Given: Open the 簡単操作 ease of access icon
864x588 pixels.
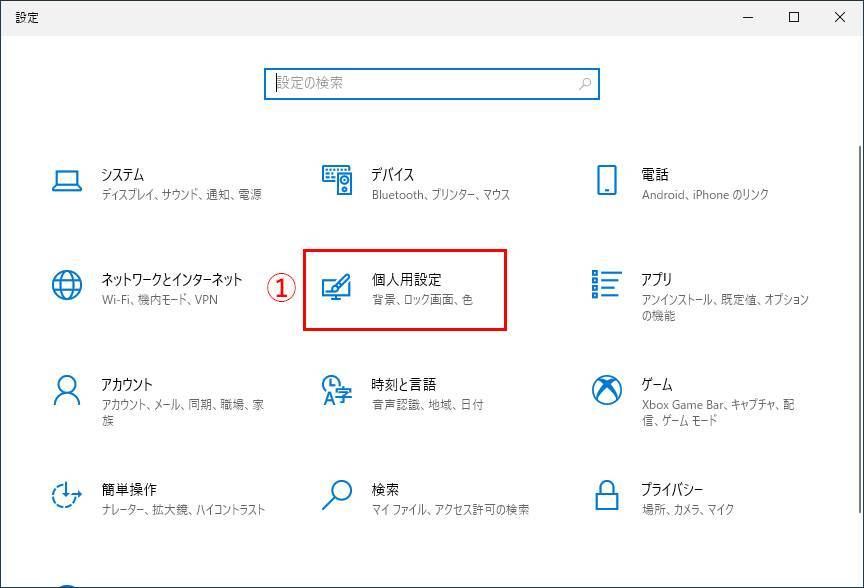Looking at the screenshot, I should point(67,495).
